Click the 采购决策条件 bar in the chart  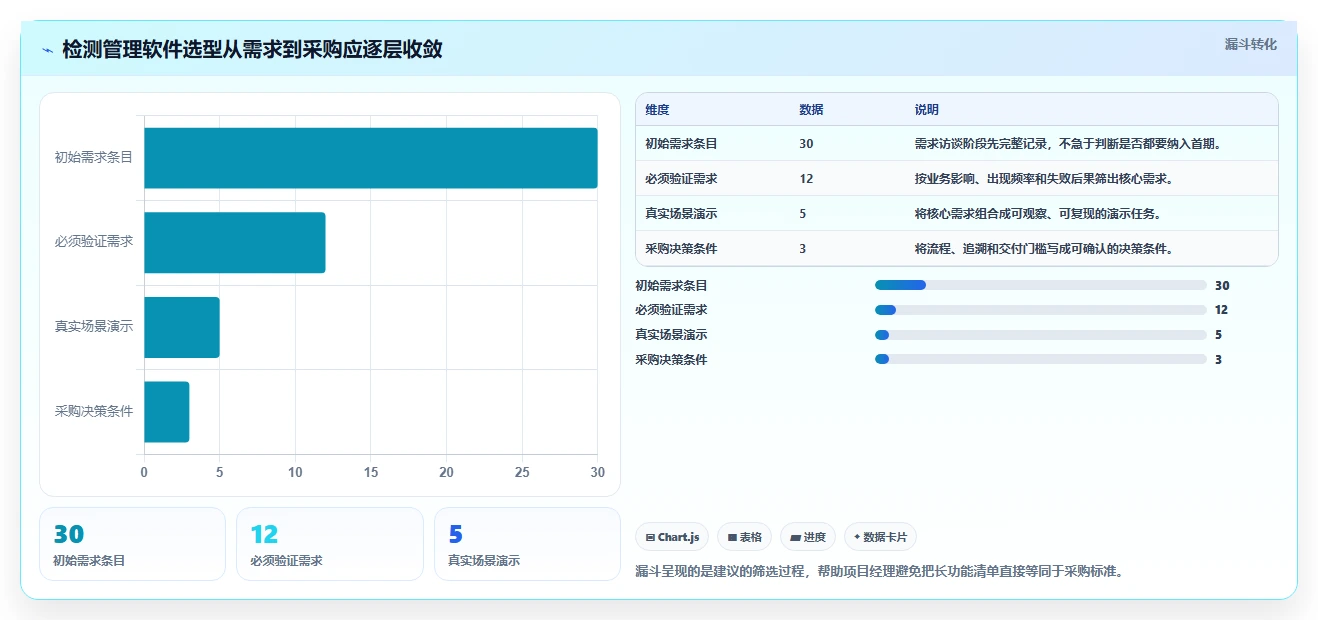(x=167, y=411)
